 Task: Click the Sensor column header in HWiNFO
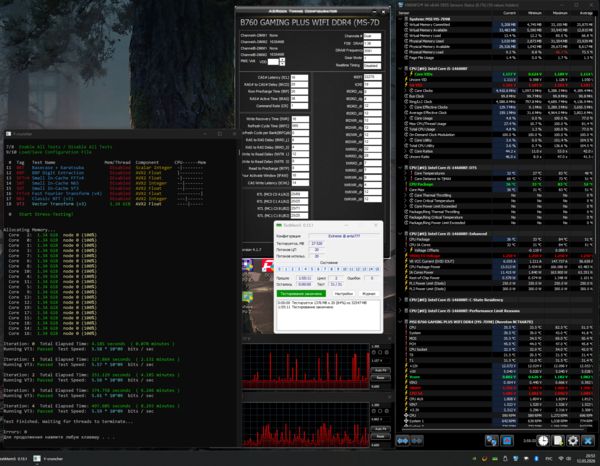tap(444, 13)
